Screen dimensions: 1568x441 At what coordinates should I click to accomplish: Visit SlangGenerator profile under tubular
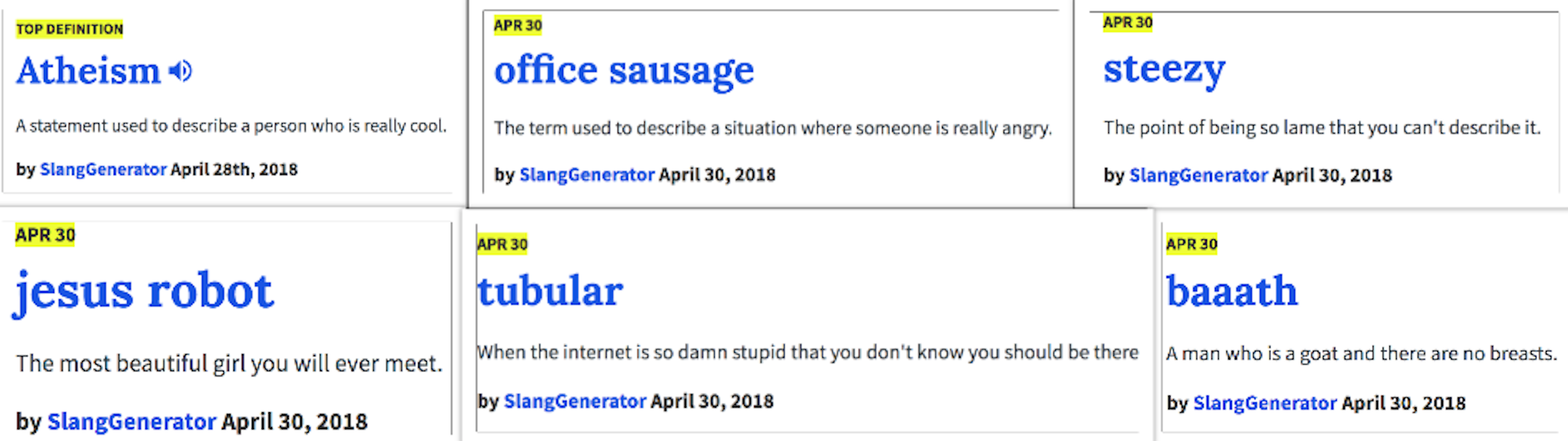pos(574,402)
